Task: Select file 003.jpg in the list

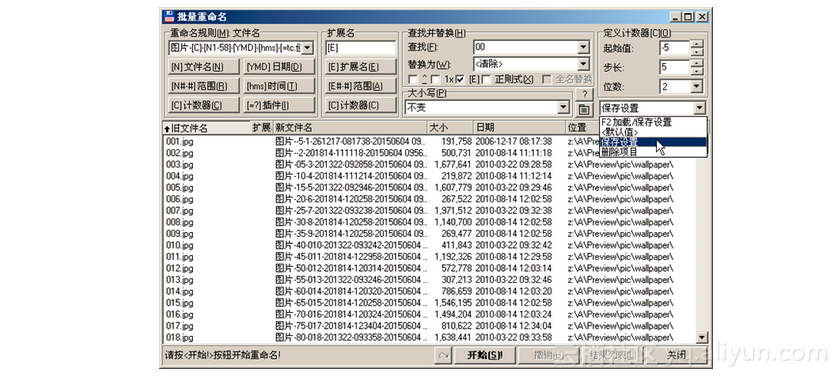Action: tap(180, 164)
